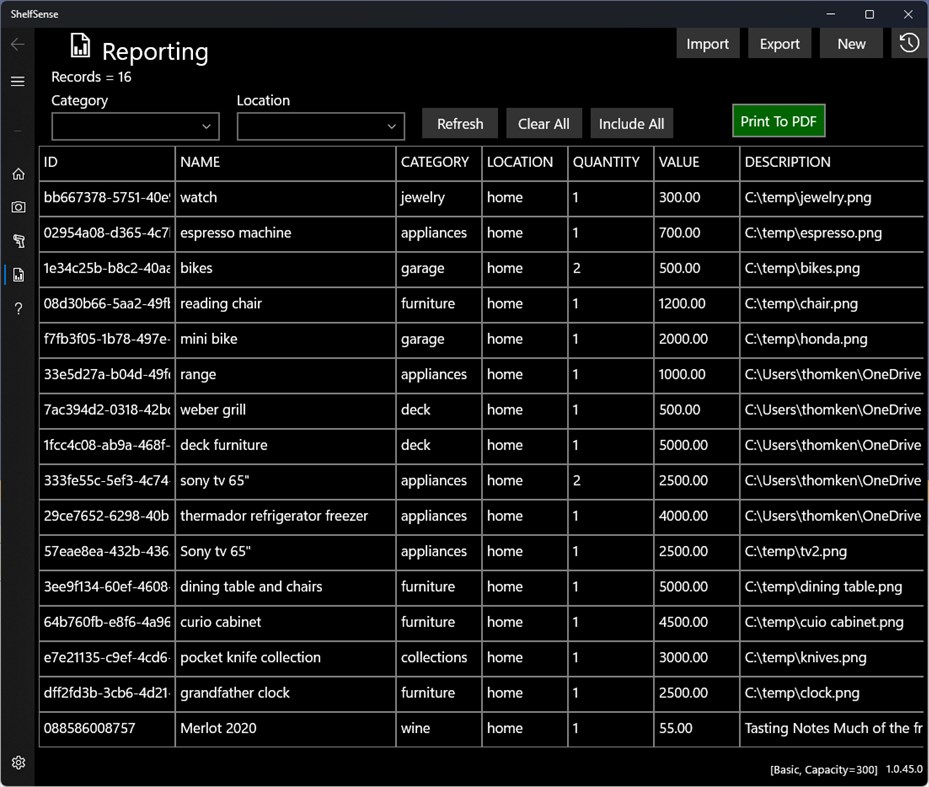The image size is (929, 787).
Task: Click the Import button
Action: [707, 43]
